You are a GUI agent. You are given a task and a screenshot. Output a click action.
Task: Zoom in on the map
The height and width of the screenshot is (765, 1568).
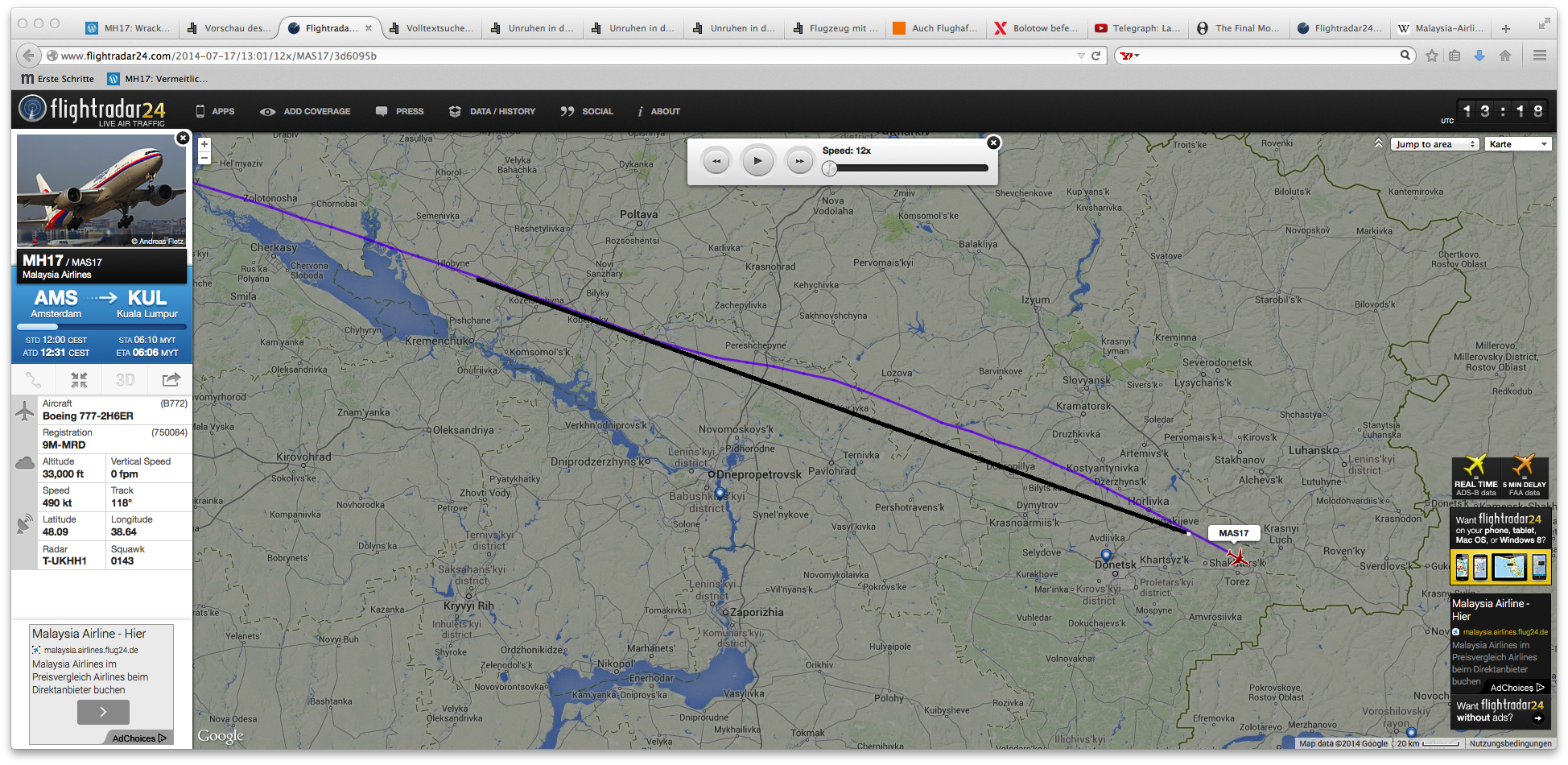[x=204, y=144]
